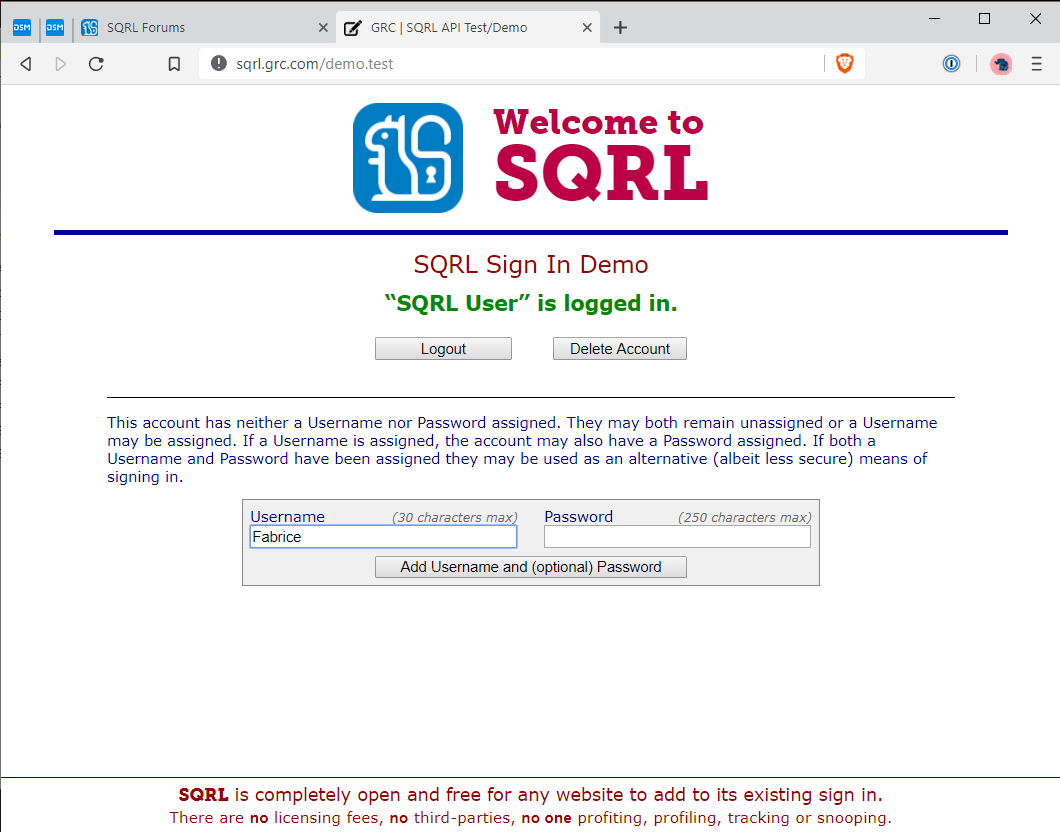Screen dimensions: 1060x832
Task: Click the "SQRL User" is logged in text
Action: (x=531, y=303)
